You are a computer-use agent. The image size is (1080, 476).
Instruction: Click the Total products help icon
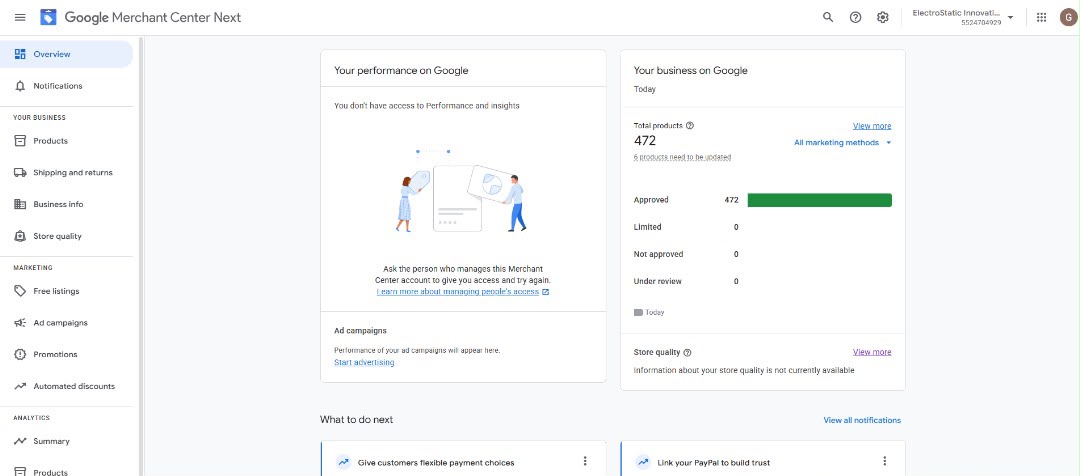(690, 126)
